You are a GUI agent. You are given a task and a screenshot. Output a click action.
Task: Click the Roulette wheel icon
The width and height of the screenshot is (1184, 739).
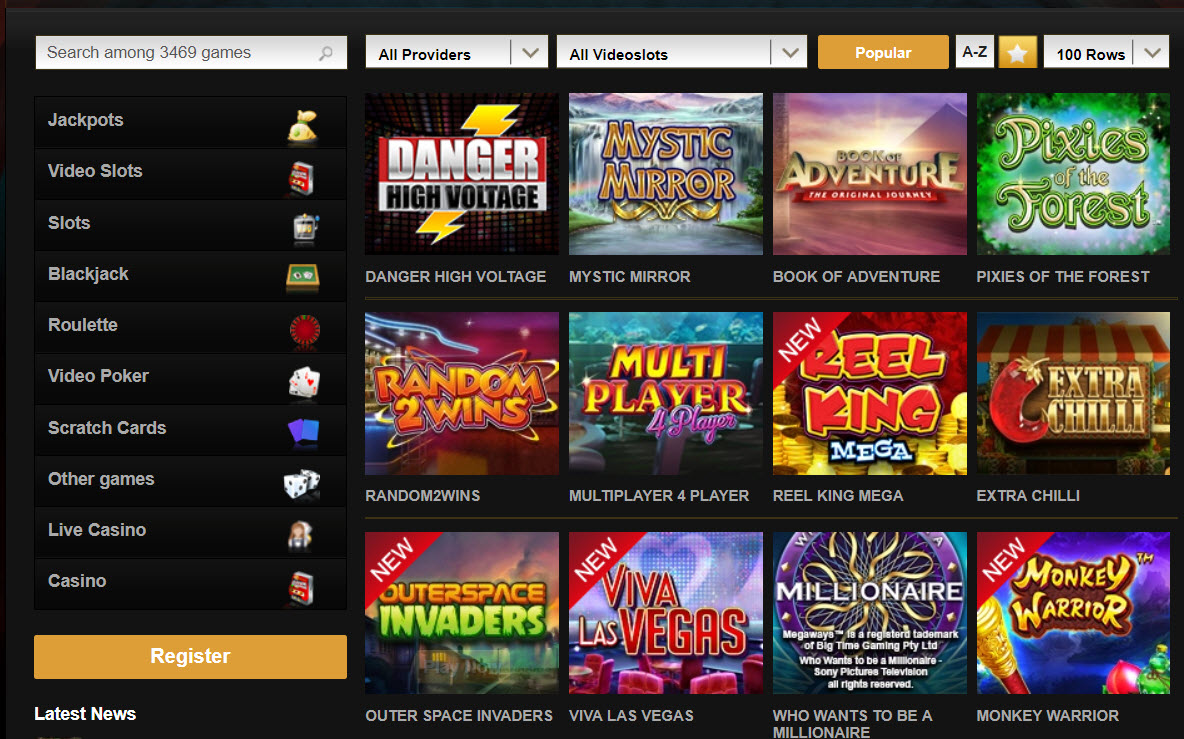[305, 330]
